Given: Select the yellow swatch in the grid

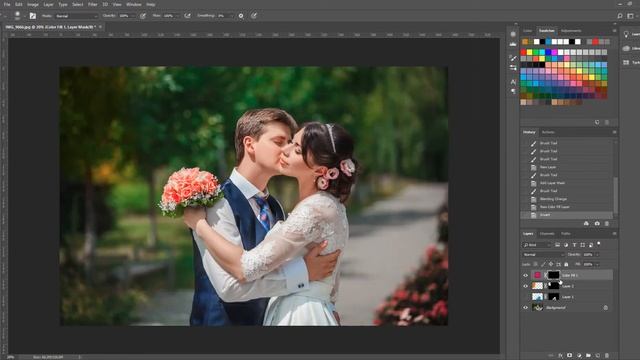Looking at the screenshot, I should (x=529, y=52).
